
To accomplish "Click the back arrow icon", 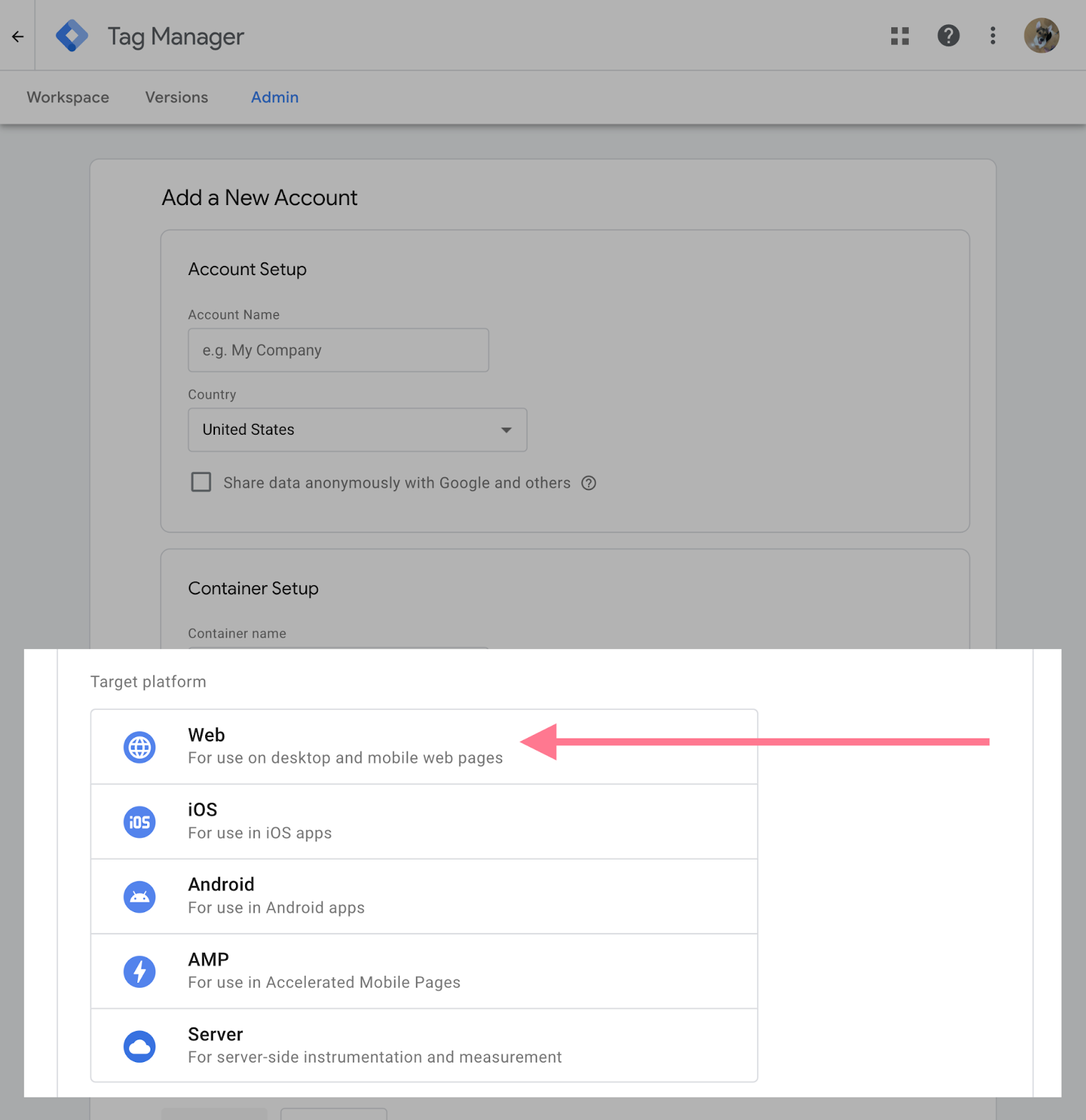I will coord(18,36).
